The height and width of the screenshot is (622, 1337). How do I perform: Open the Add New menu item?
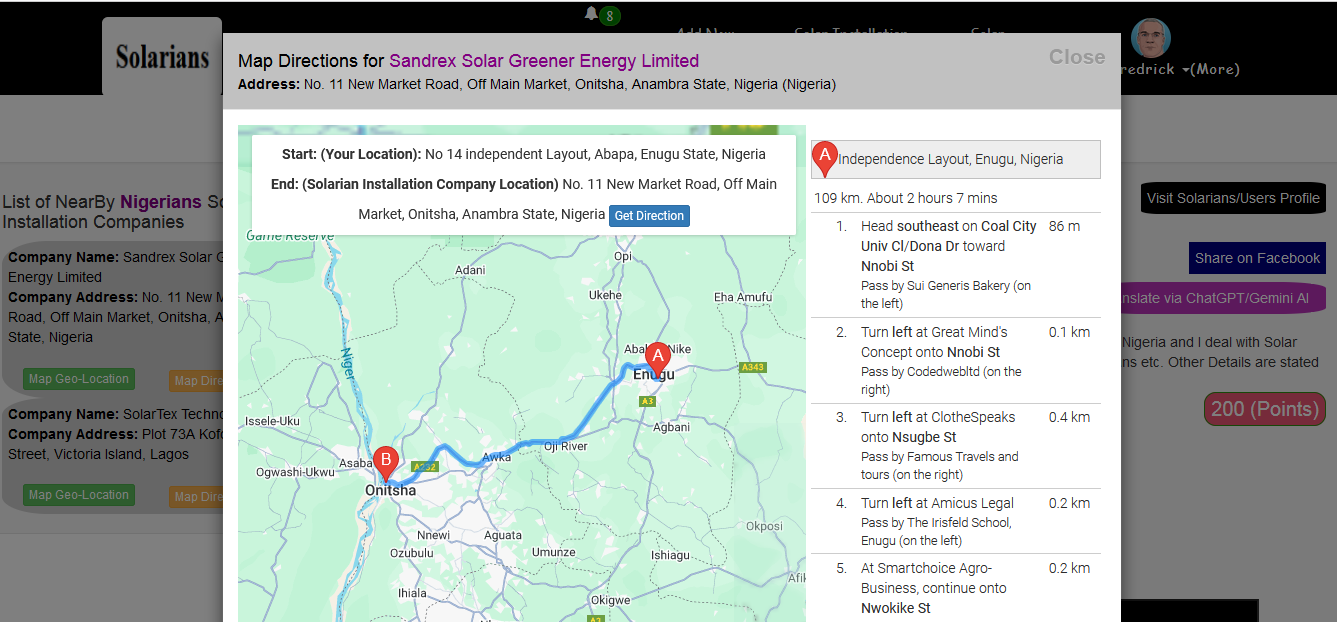coord(705,33)
